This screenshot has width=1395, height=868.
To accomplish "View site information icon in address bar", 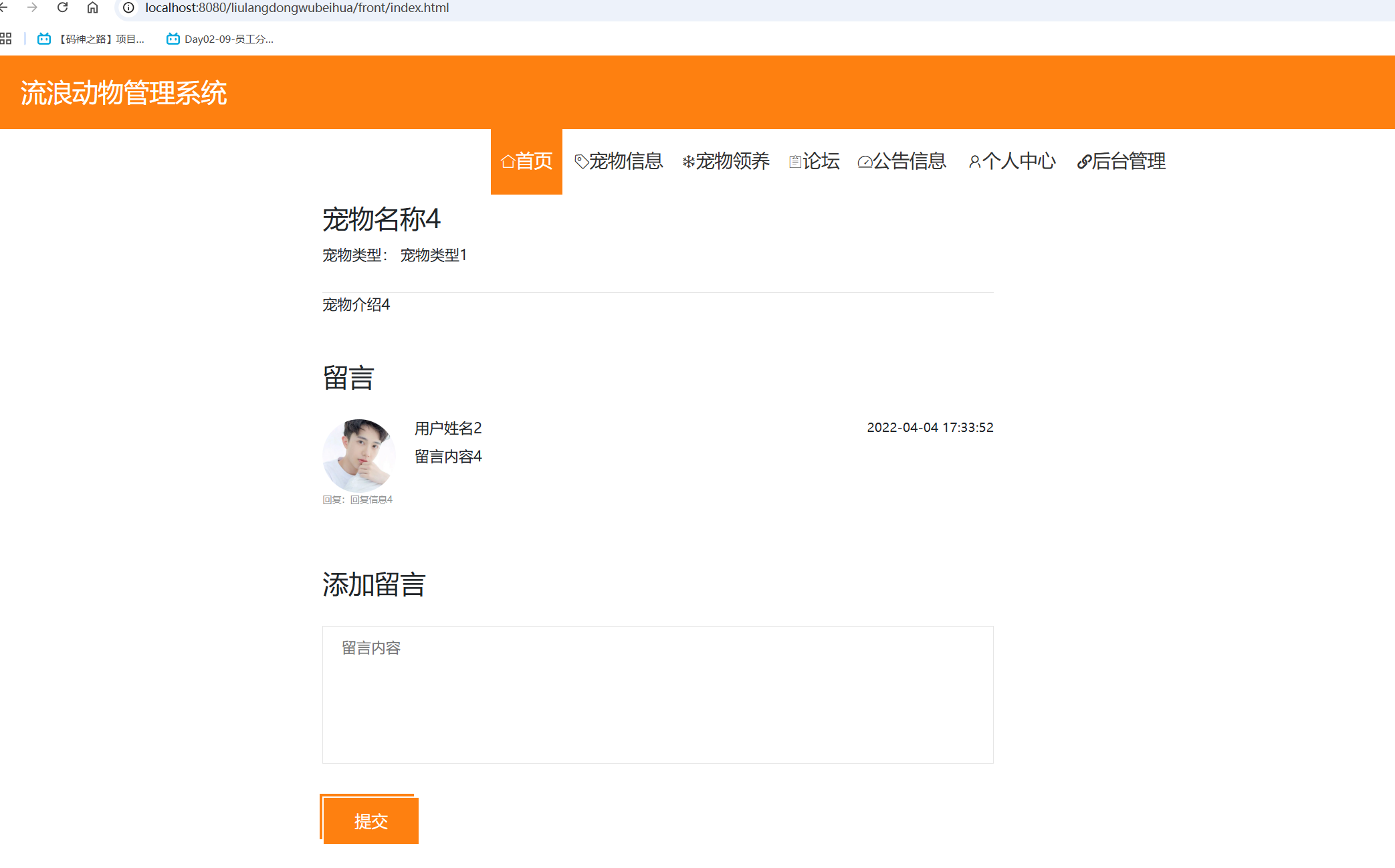I will [x=128, y=8].
